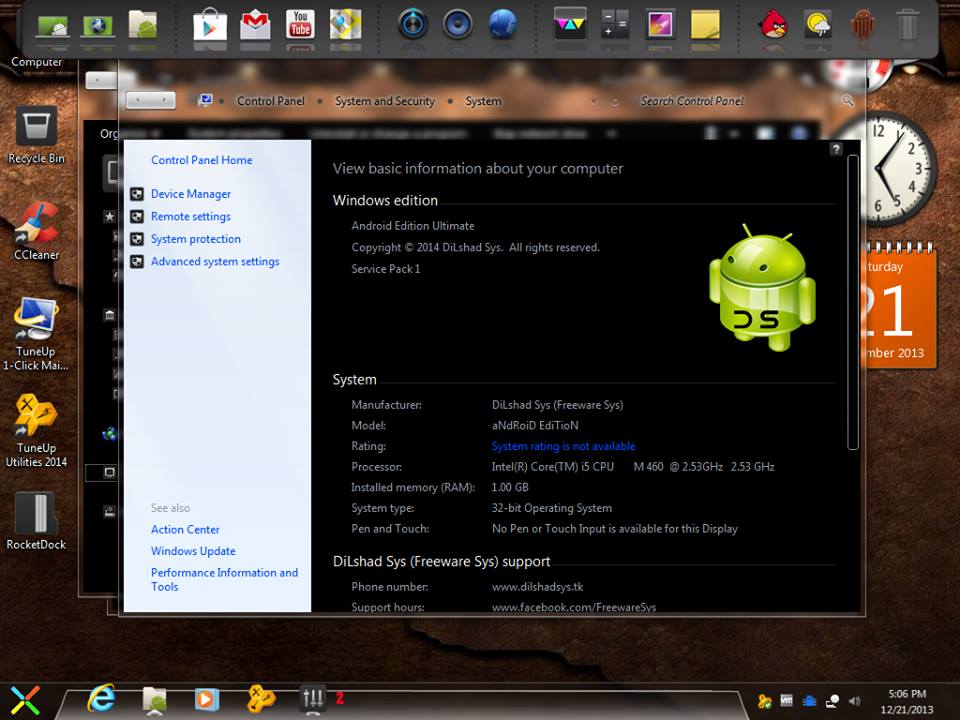Click System in the address breadcrumb
Image resolution: width=960 pixels, height=720 pixels.
[x=483, y=101]
